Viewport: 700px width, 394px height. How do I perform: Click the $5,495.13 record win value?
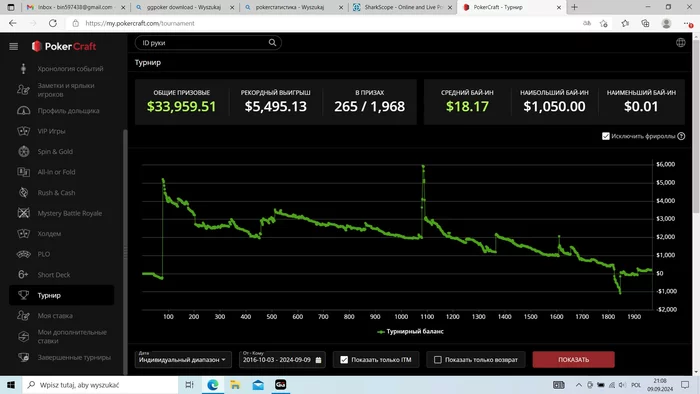coord(275,106)
